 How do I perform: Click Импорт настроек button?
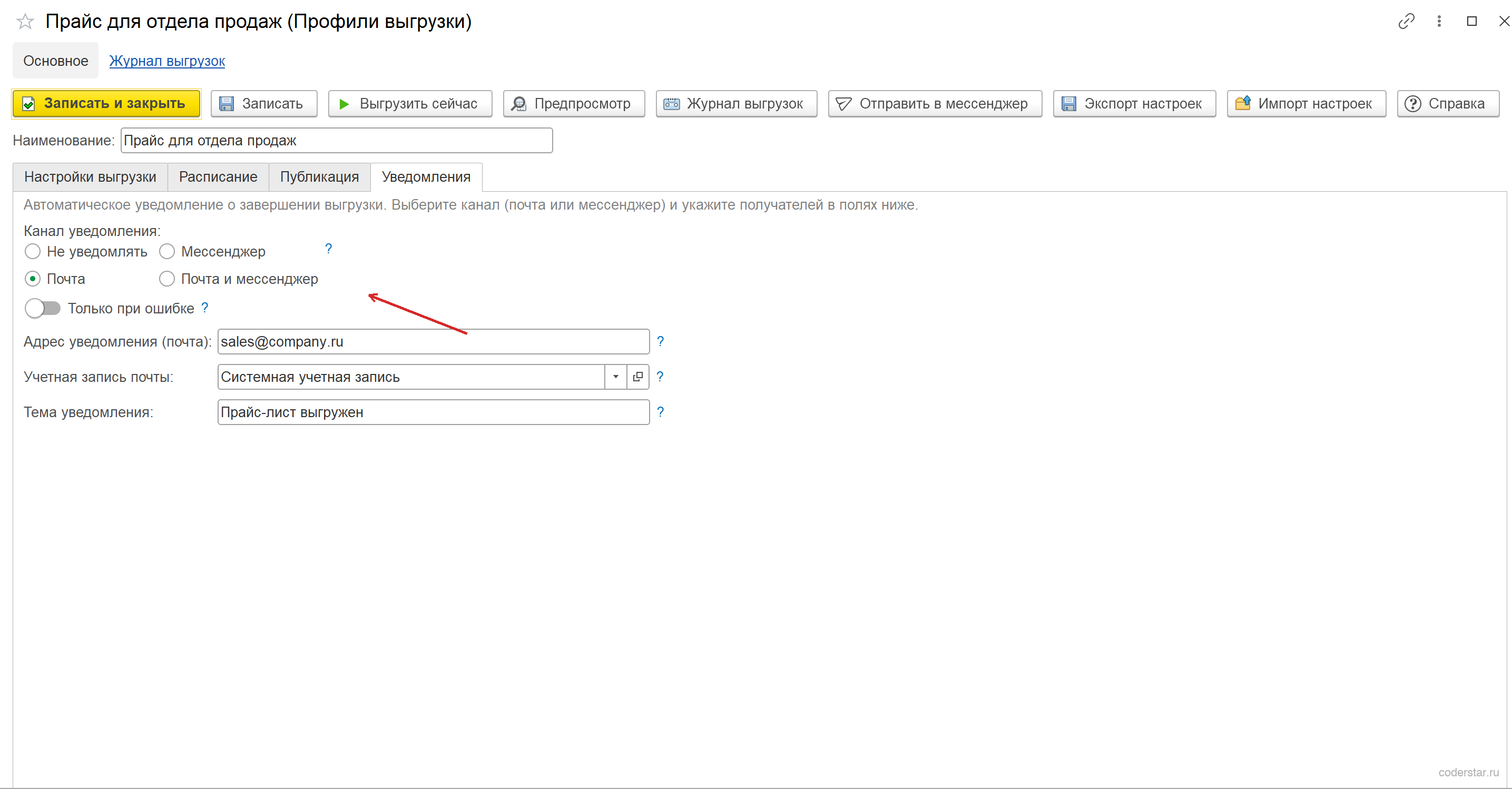tap(1306, 104)
